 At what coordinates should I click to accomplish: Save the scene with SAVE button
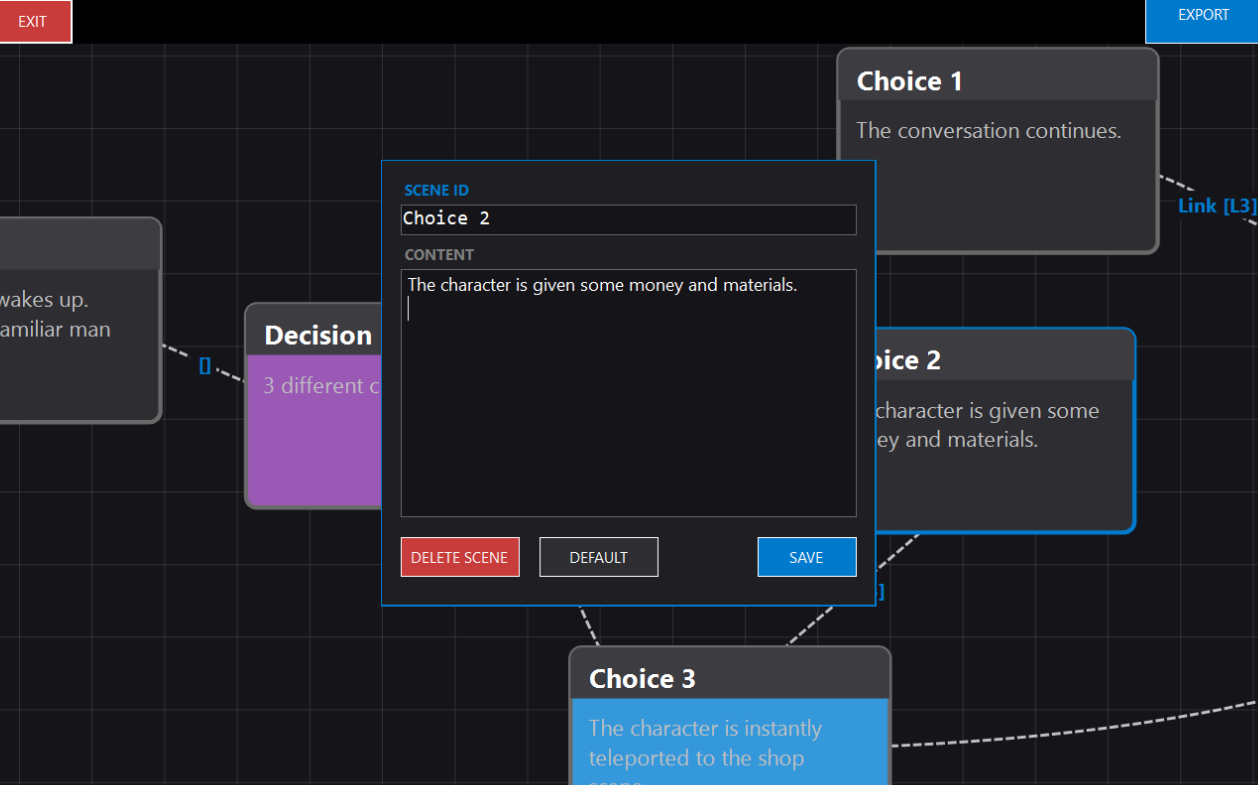[x=806, y=557]
